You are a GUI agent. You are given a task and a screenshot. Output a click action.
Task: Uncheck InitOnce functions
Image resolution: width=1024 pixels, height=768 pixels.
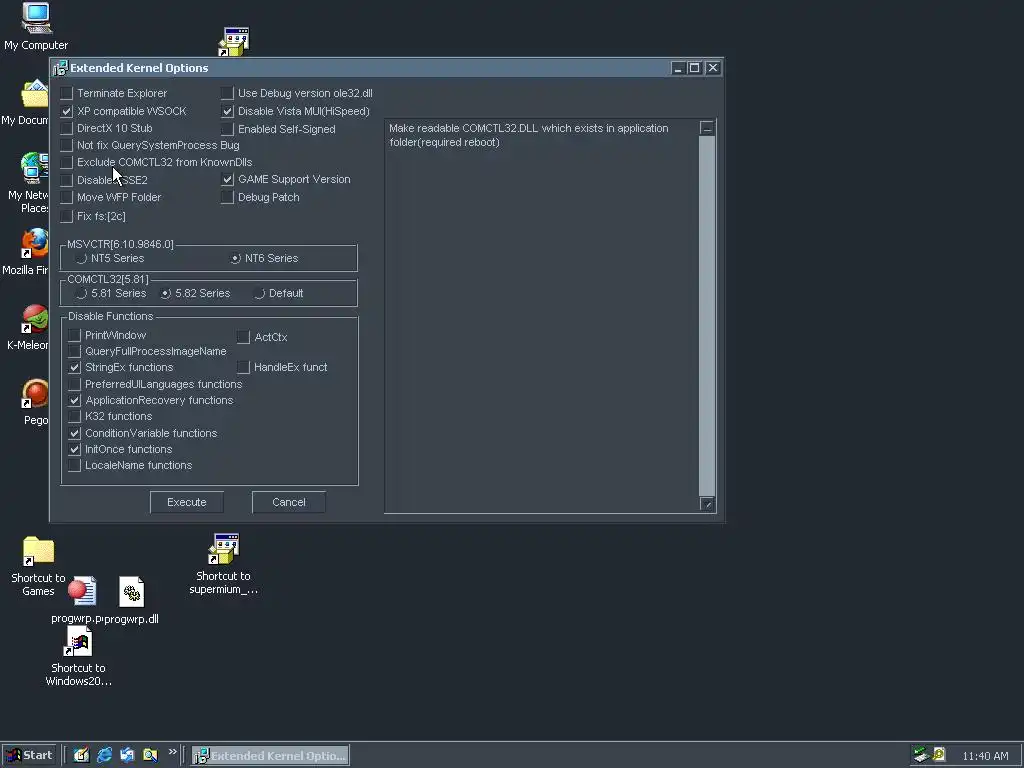74,449
